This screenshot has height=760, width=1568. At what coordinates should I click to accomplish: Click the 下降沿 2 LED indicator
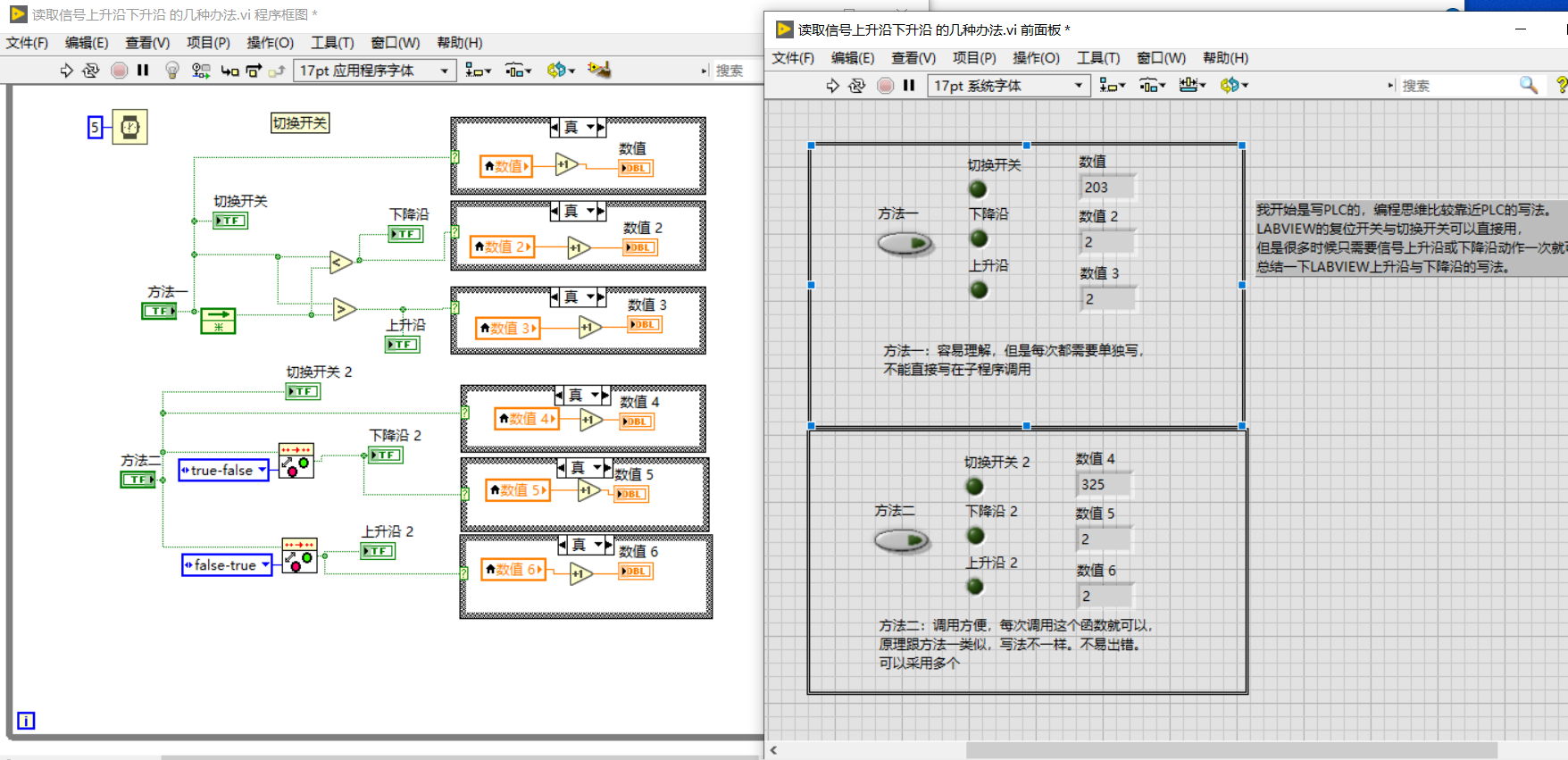(976, 536)
